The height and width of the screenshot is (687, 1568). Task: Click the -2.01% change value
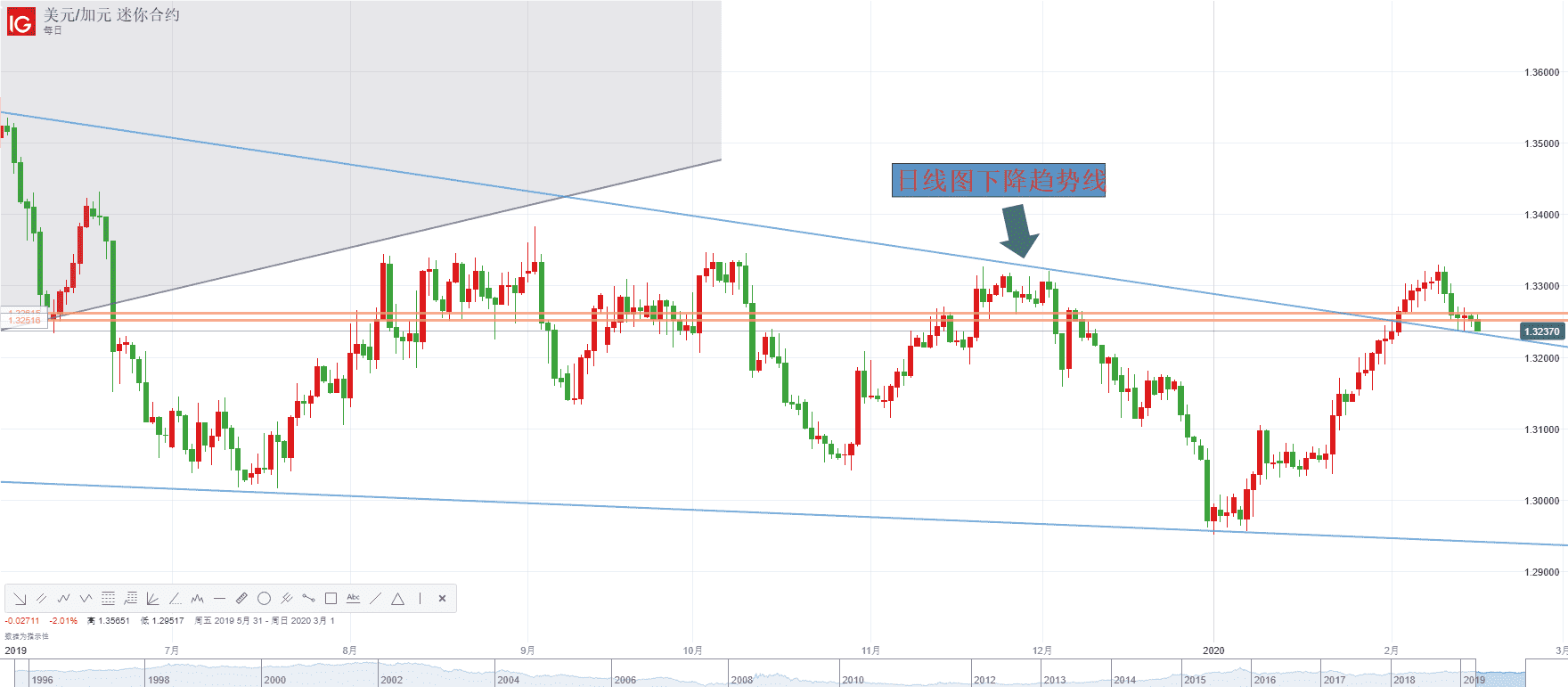[63, 621]
